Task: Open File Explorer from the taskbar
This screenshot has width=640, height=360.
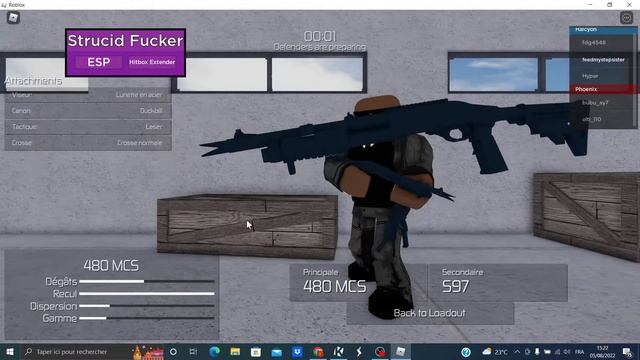Action: point(235,351)
